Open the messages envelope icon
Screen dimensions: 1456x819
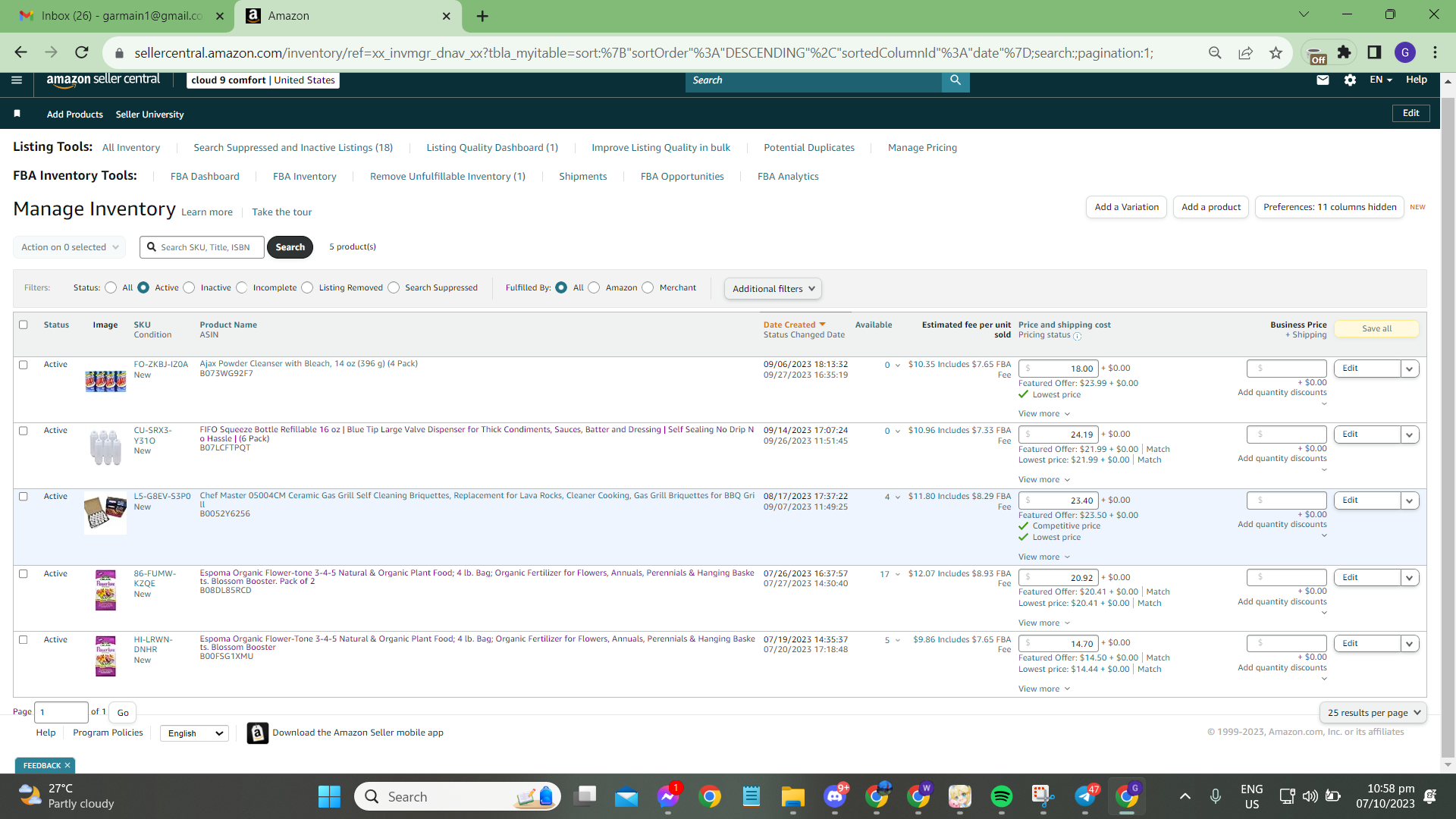point(1323,80)
